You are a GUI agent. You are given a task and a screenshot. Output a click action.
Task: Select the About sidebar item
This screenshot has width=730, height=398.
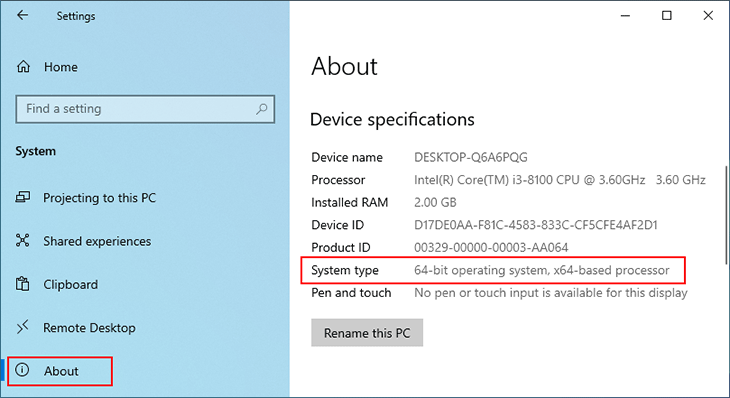coord(60,371)
